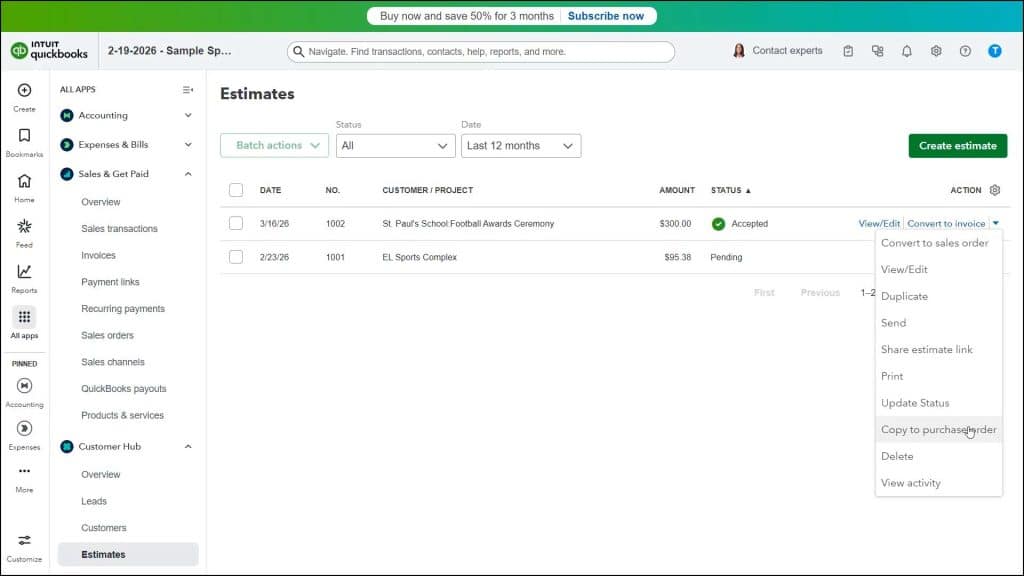The height and width of the screenshot is (576, 1024).
Task: Open View/Edit for estimate 1002
Action: pyautogui.click(x=878, y=223)
